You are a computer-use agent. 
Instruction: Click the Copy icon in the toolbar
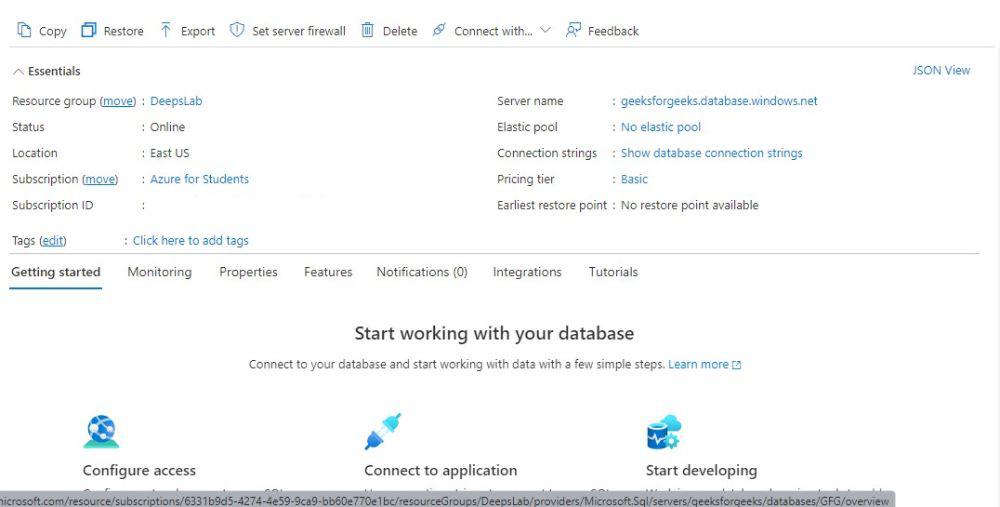coord(24,31)
